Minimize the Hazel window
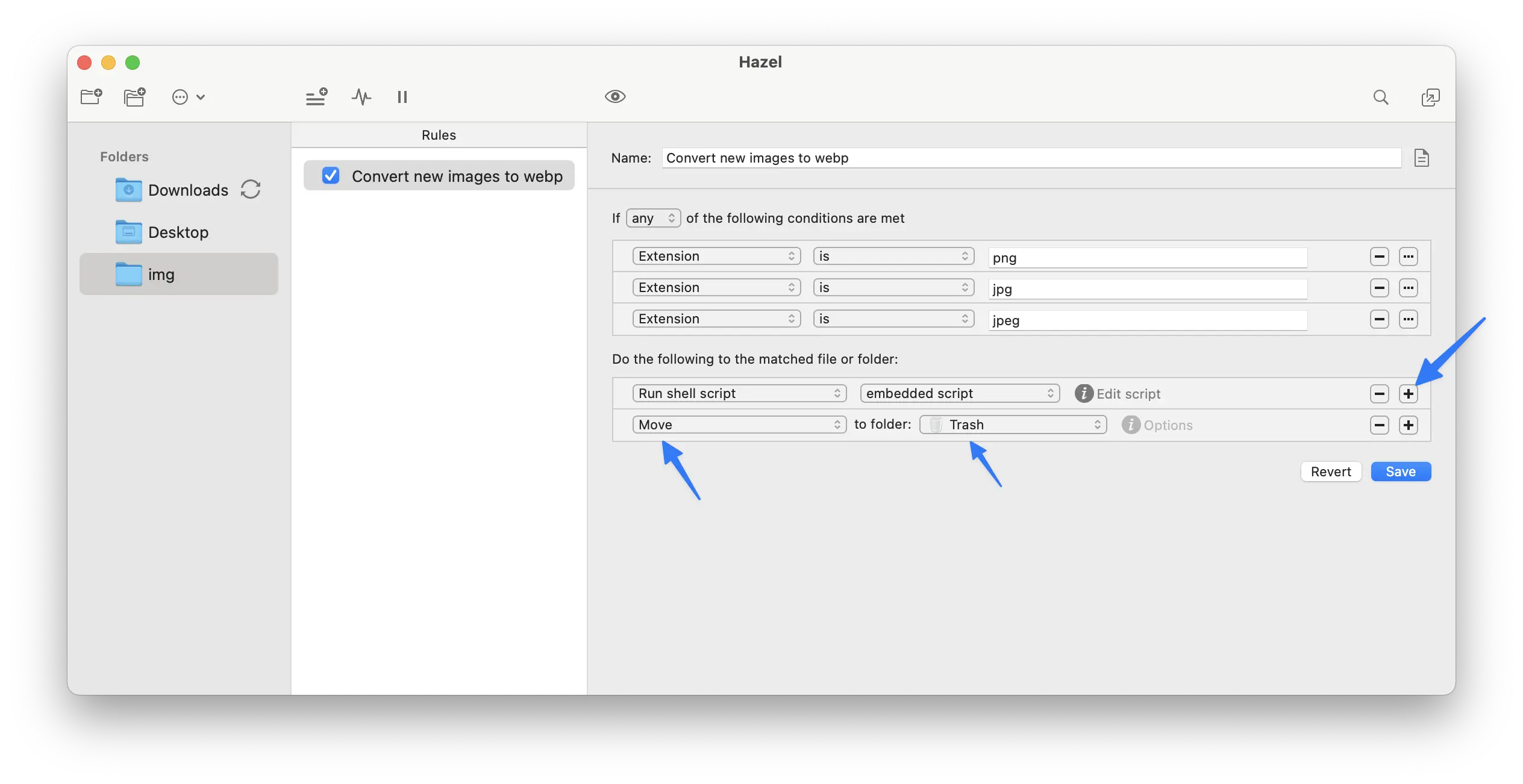This screenshot has height=784, width=1523. 108,63
